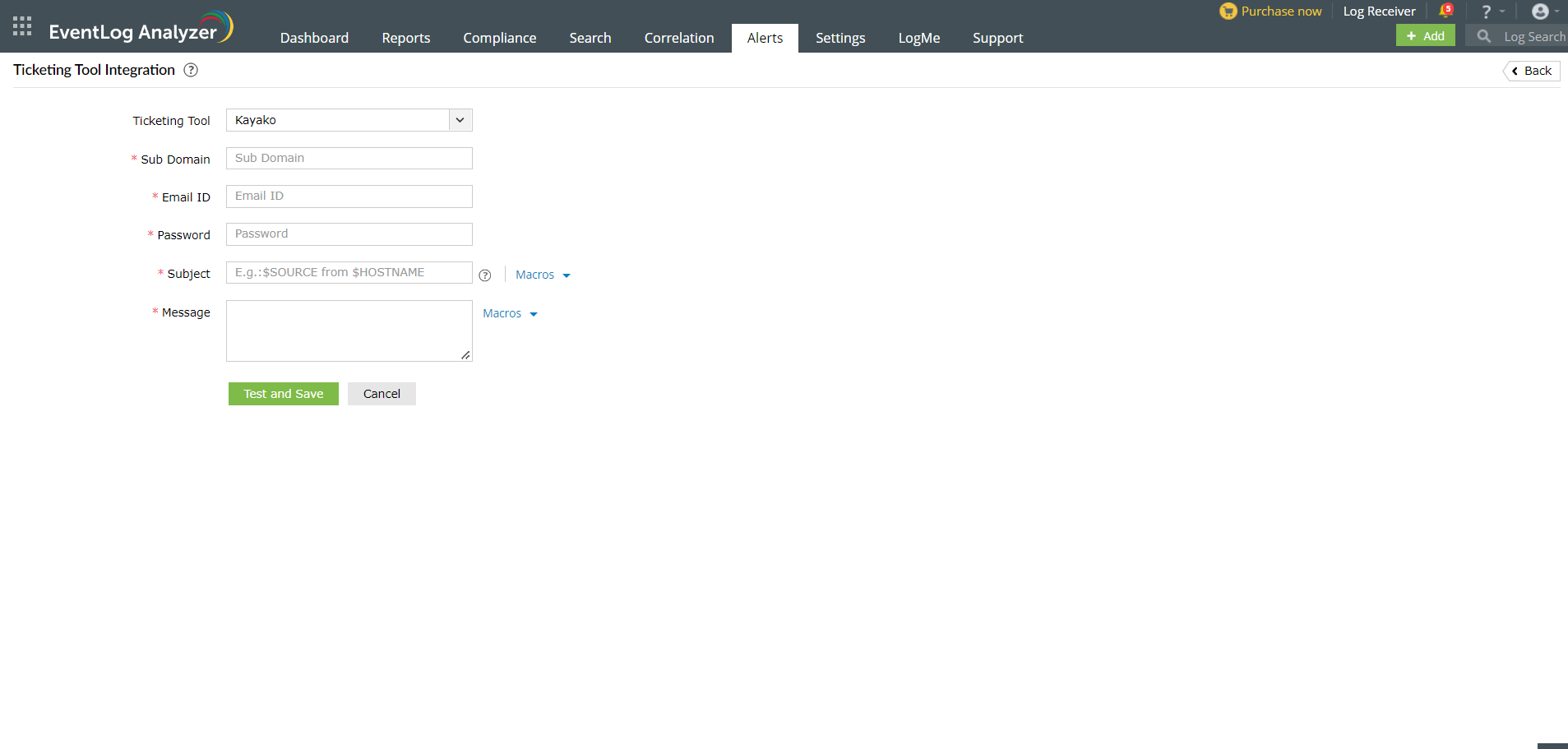
Task: Click the Test and Save button
Action: coord(283,393)
